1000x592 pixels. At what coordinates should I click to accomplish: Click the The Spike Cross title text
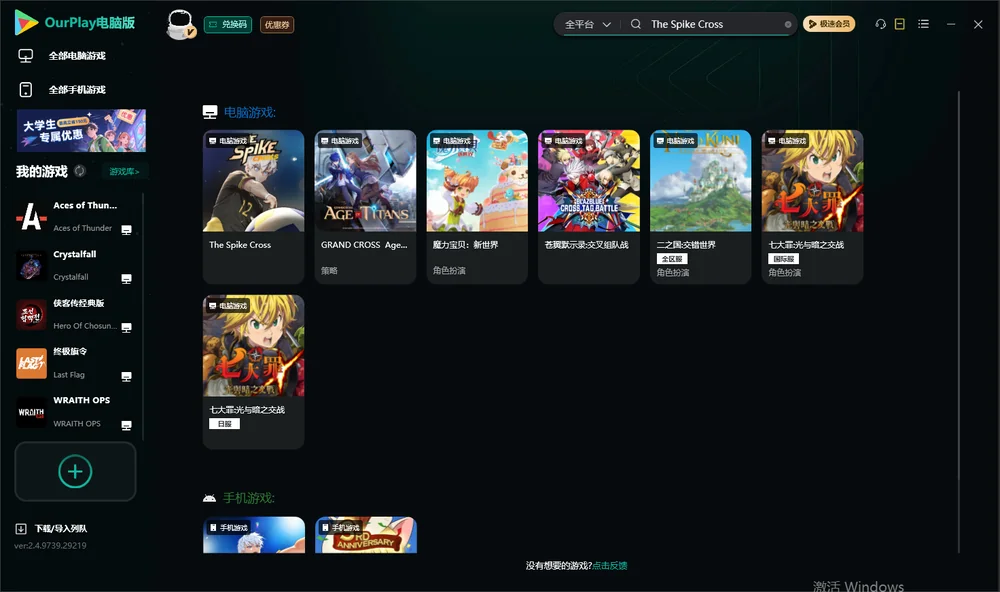point(240,245)
